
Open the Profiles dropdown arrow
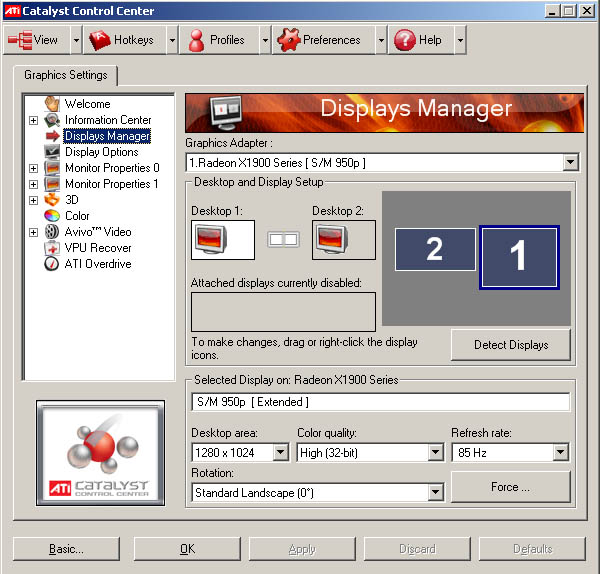point(265,40)
